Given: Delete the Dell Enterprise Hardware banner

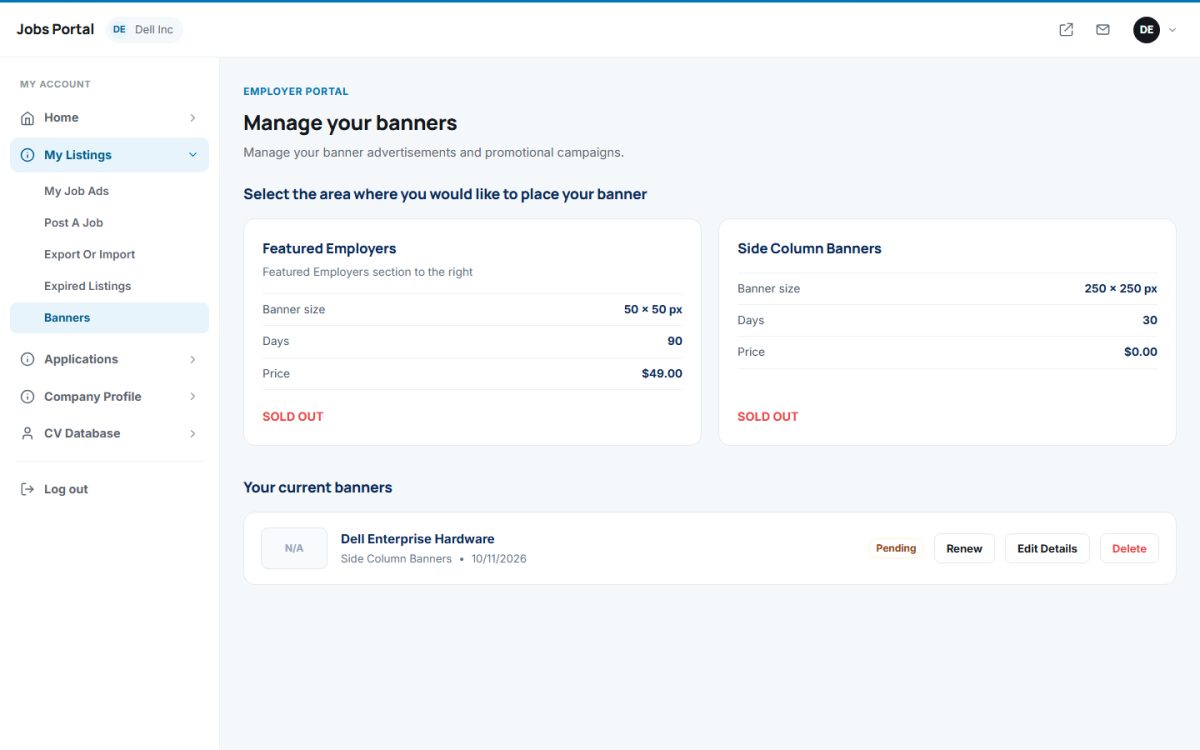Looking at the screenshot, I should pos(1129,548).
